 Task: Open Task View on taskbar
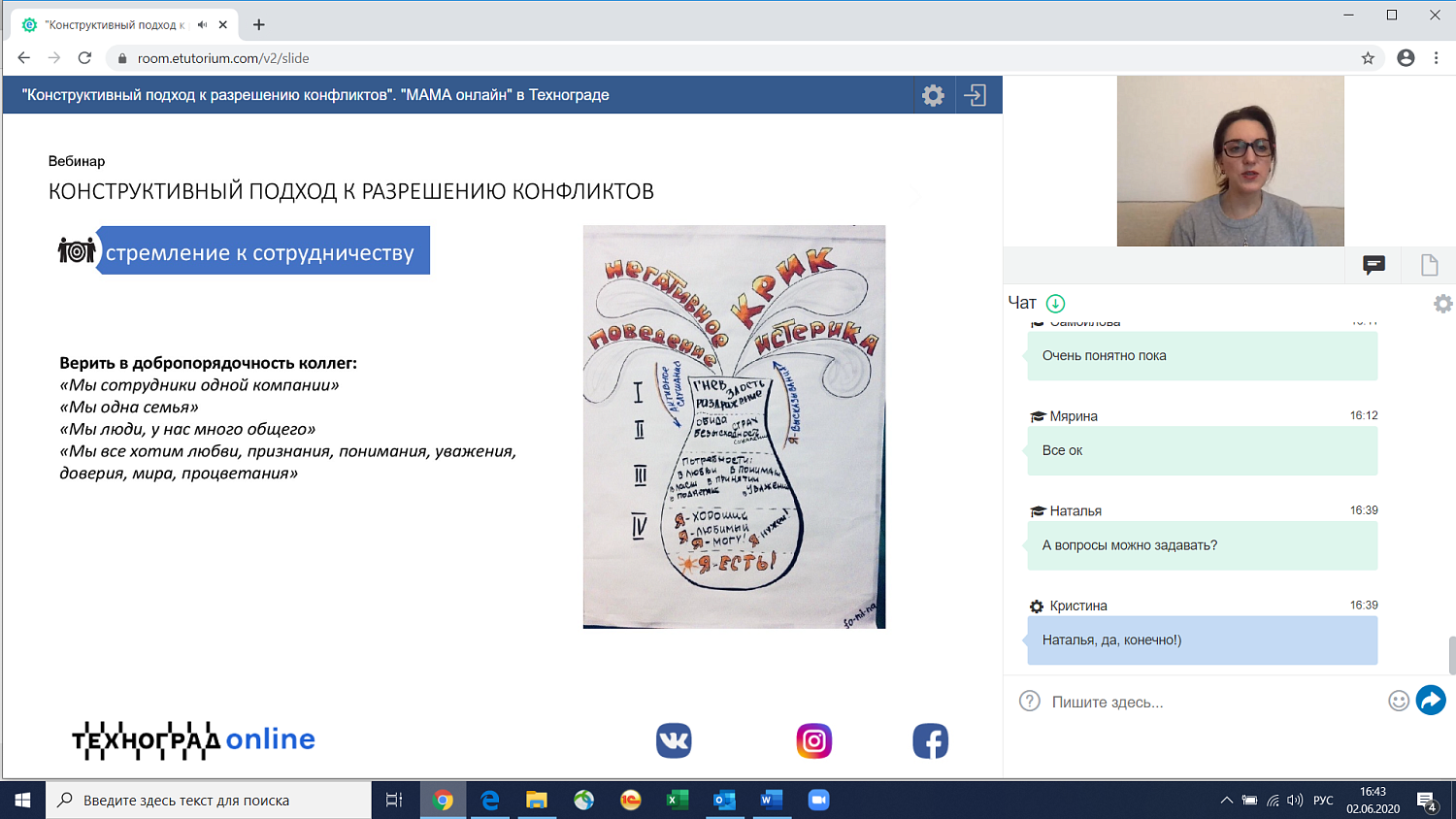(x=394, y=801)
